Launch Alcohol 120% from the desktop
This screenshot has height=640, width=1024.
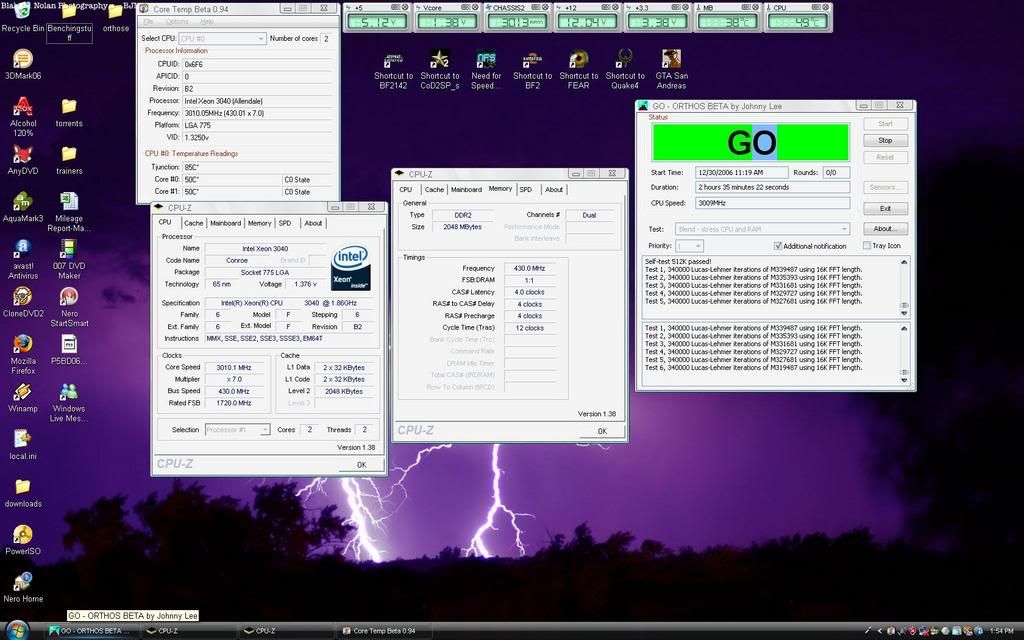tap(23, 117)
